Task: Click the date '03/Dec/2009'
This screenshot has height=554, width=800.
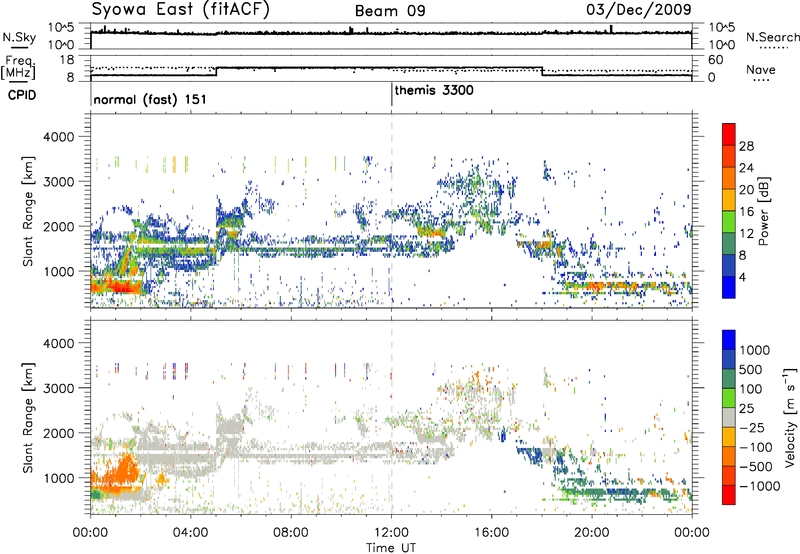Action: point(638,10)
